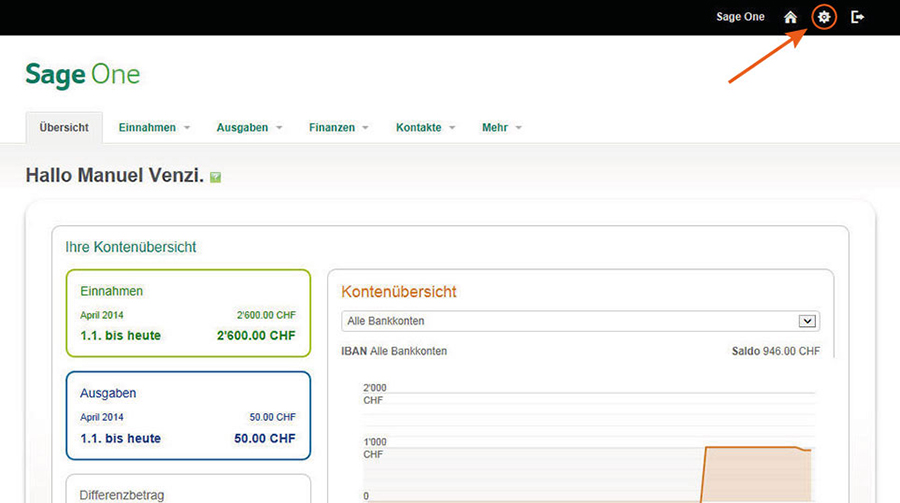This screenshot has height=503, width=900.
Task: Open the Einnahmen summary card heading
Action: click(x=111, y=291)
